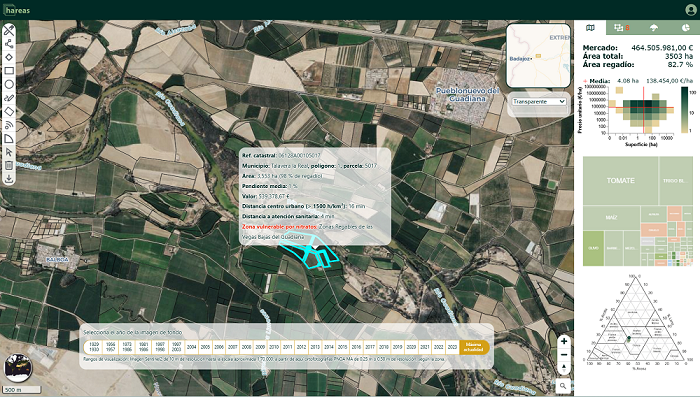This screenshot has width=700, height=397.
Task: Select the quarter-circle sector tool
Action: (x=9, y=139)
